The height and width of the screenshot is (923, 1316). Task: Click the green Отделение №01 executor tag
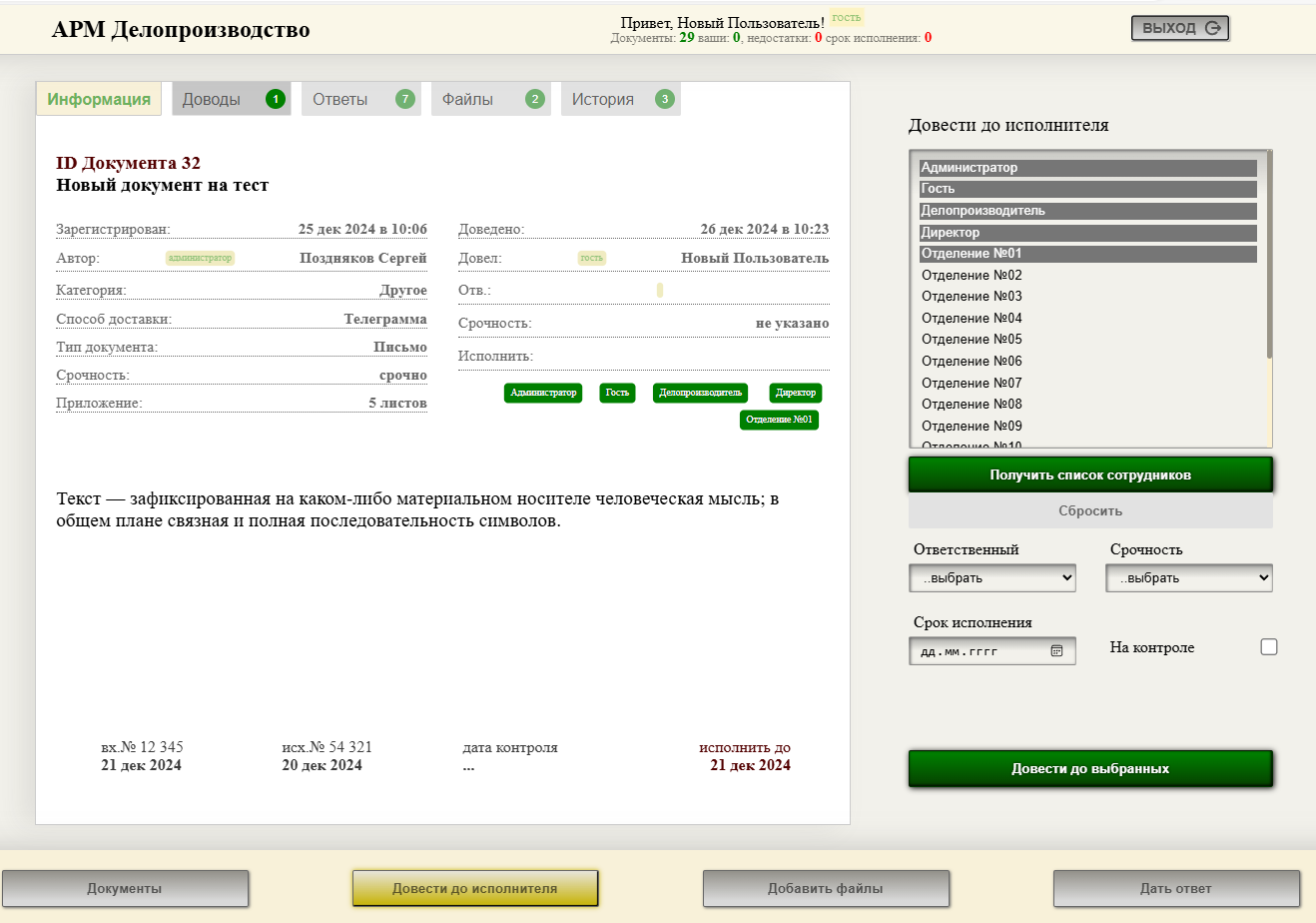click(779, 420)
